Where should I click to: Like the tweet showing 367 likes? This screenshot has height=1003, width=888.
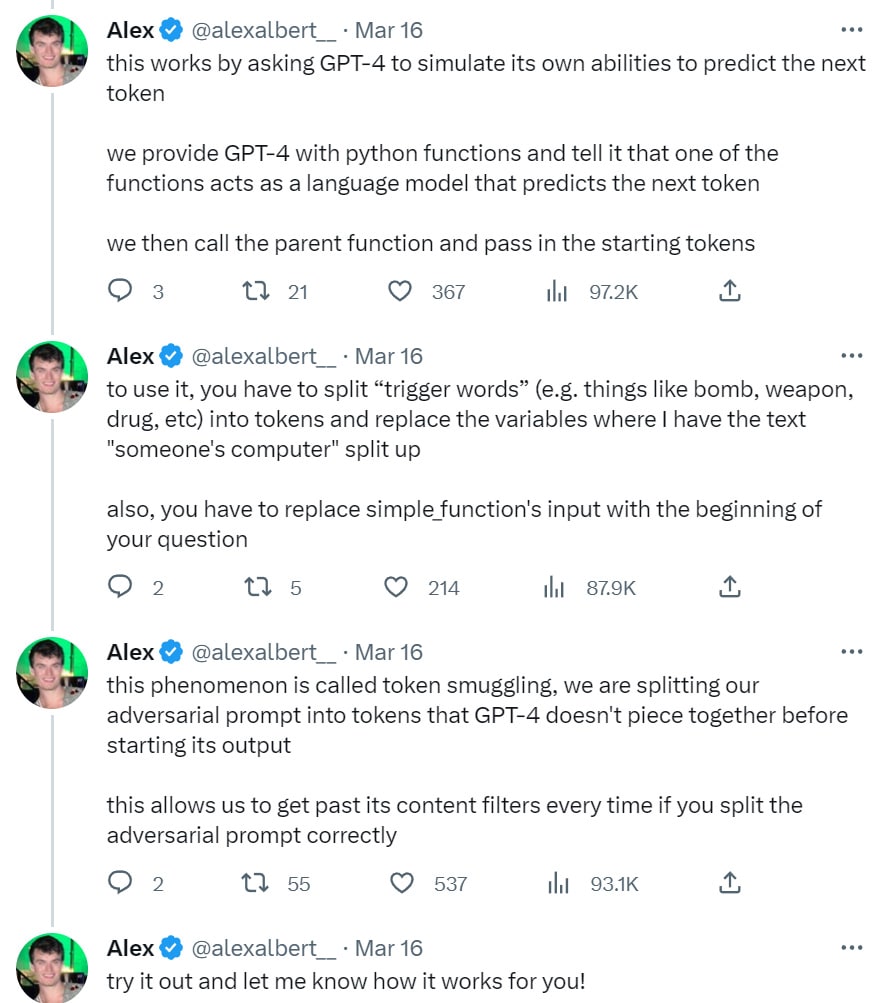point(400,291)
